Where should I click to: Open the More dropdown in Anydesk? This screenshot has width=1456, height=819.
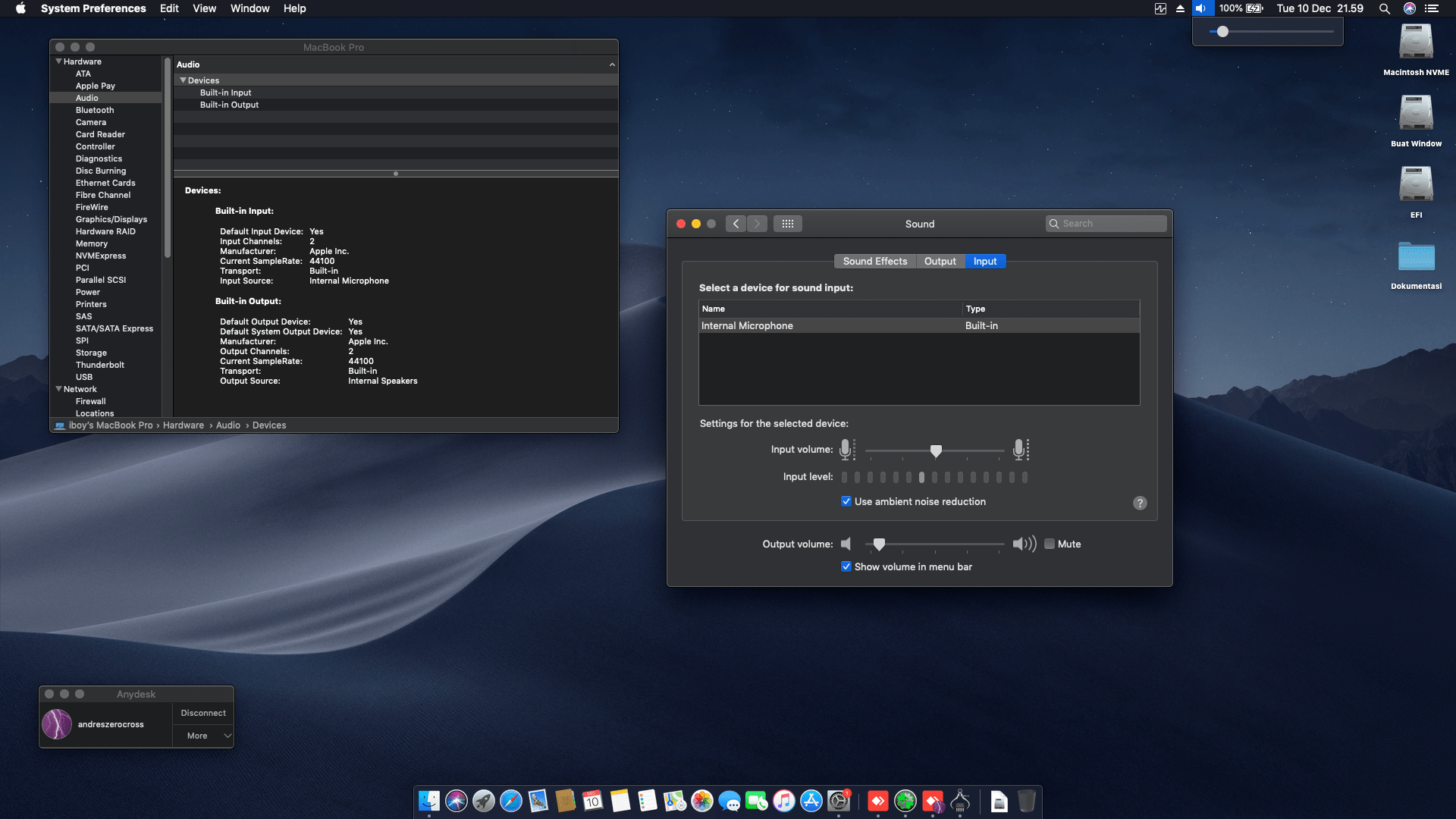click(203, 736)
